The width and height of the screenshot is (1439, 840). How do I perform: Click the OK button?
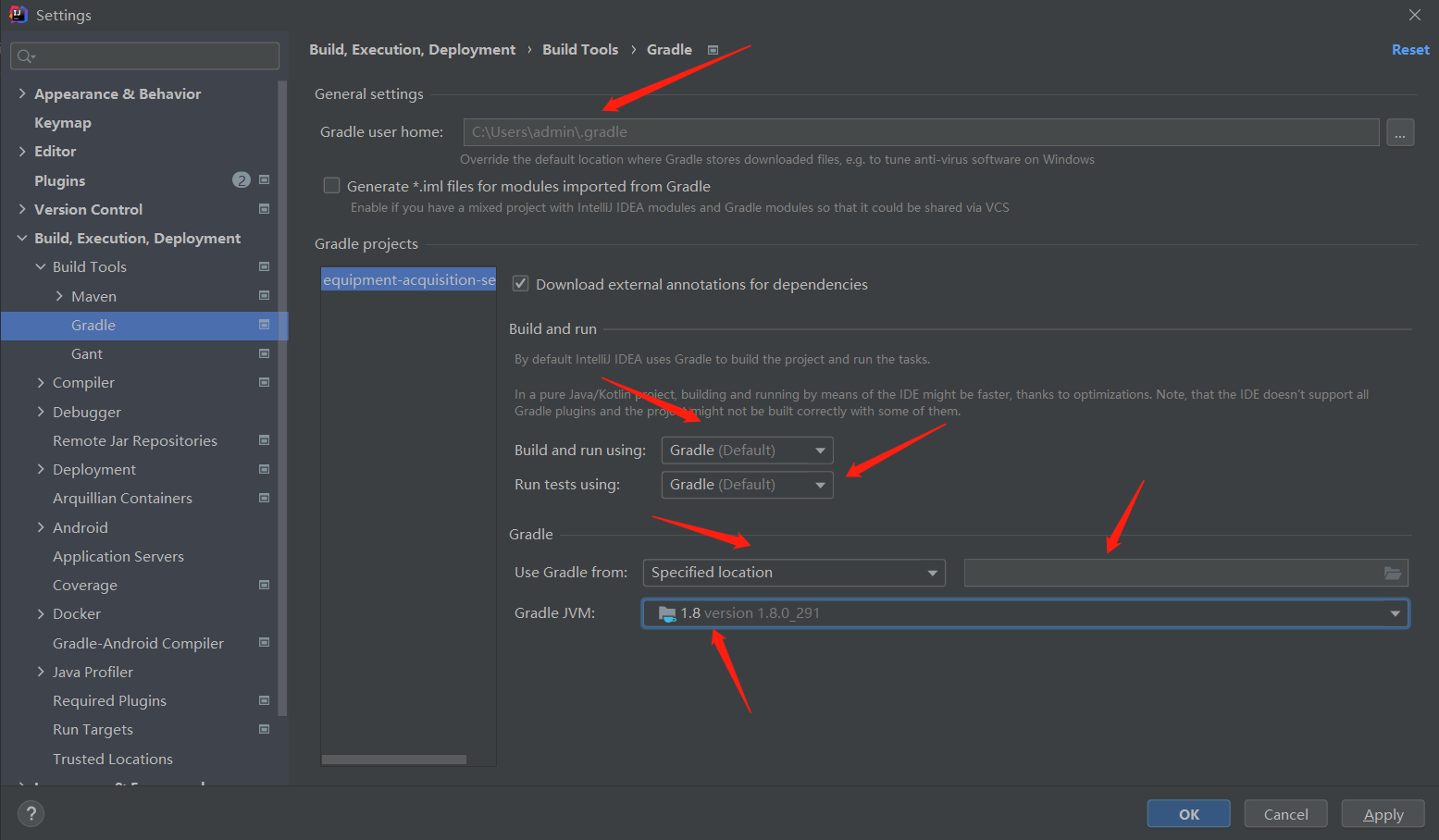[1189, 814]
